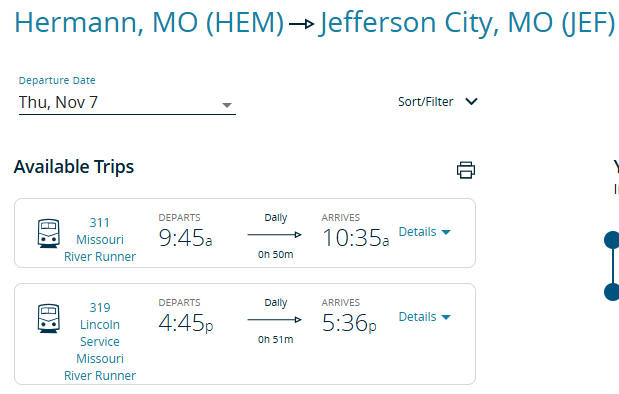
Task: Click the train icon for trip 311
Action: tap(49, 233)
